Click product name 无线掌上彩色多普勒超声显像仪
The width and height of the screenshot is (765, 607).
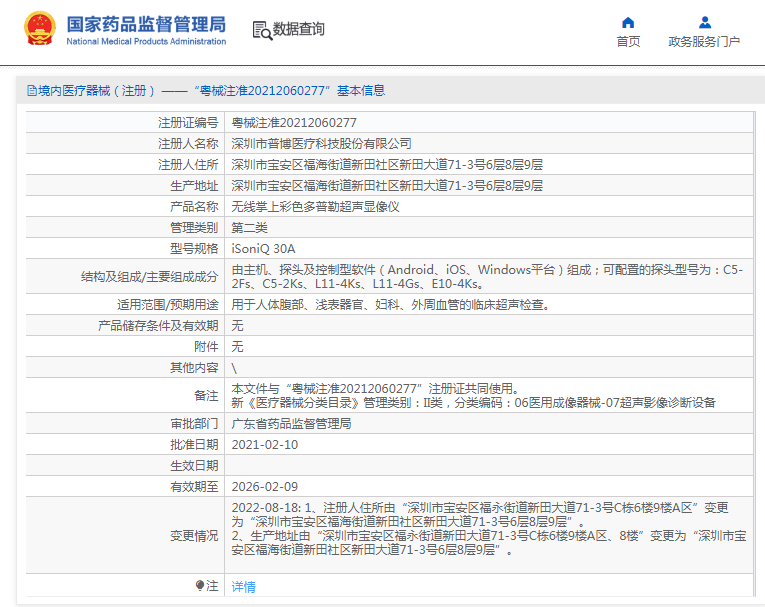point(315,206)
